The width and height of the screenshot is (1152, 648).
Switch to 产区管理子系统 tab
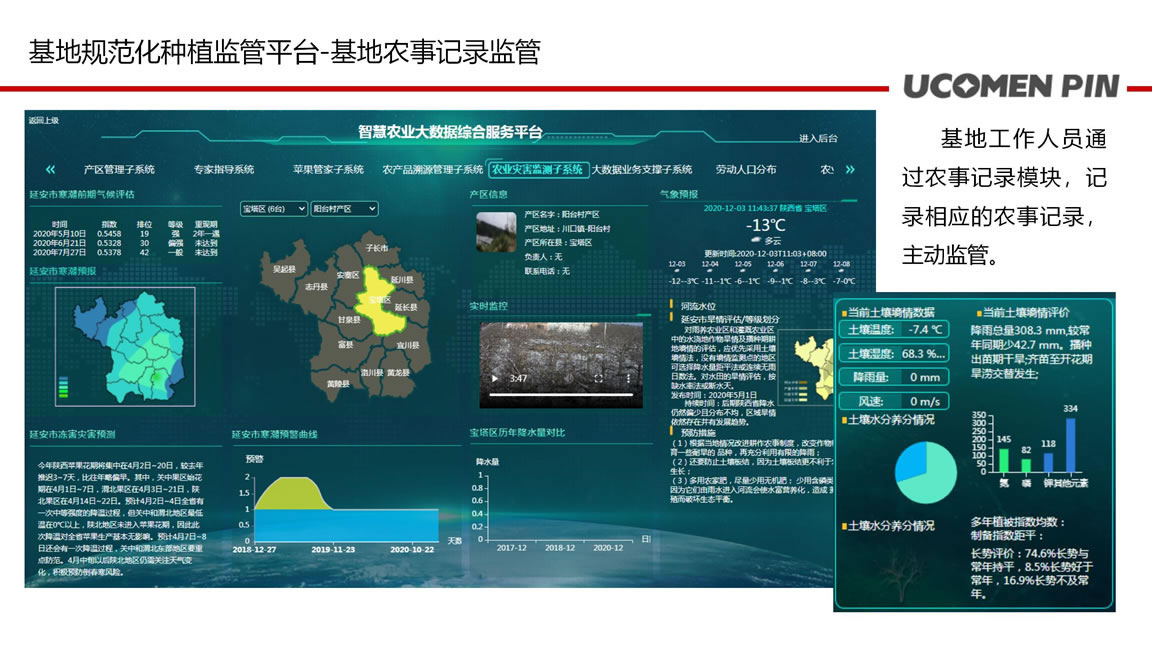[x=119, y=169]
